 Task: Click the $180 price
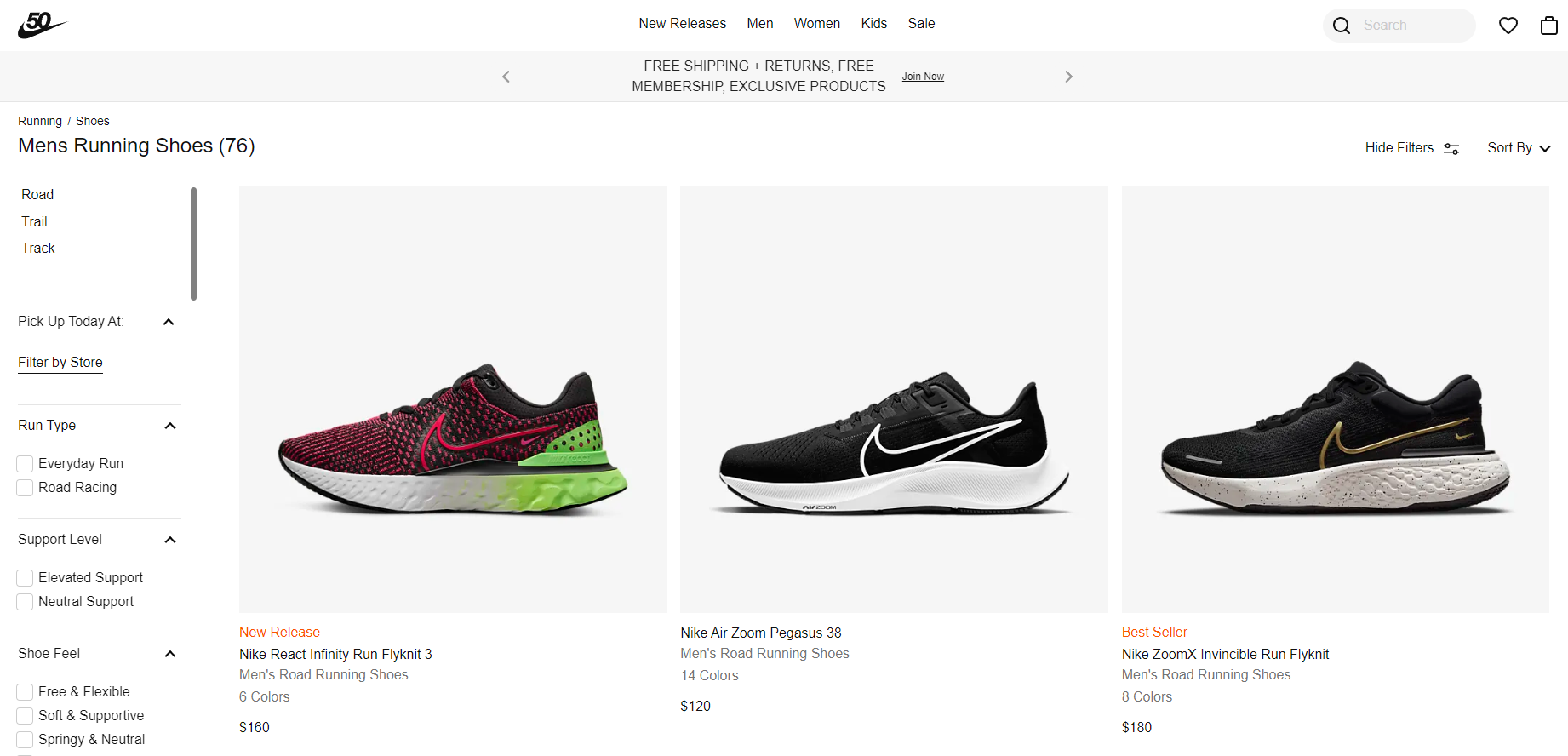pyautogui.click(x=1136, y=728)
